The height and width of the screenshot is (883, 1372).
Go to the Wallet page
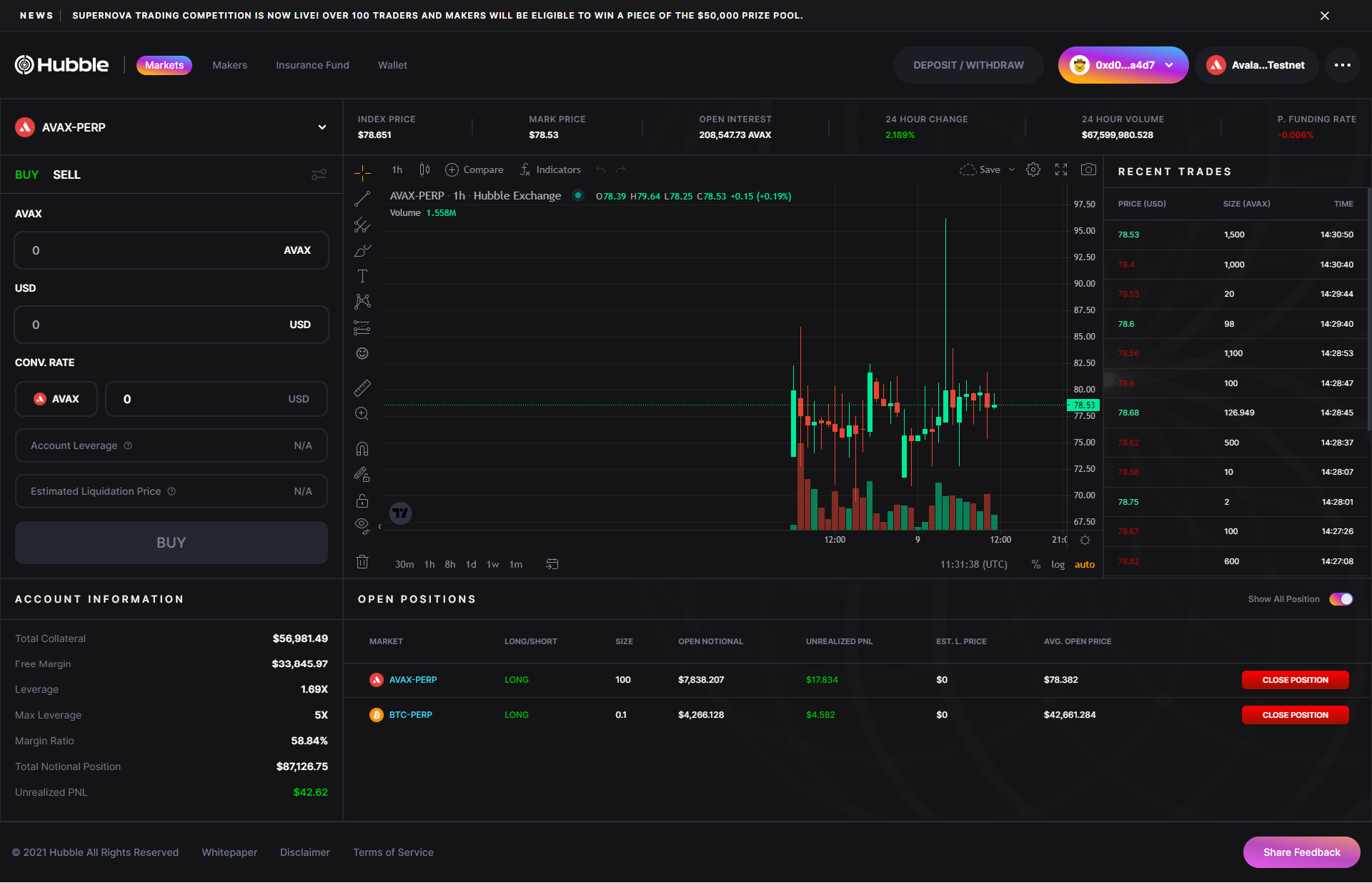[392, 65]
